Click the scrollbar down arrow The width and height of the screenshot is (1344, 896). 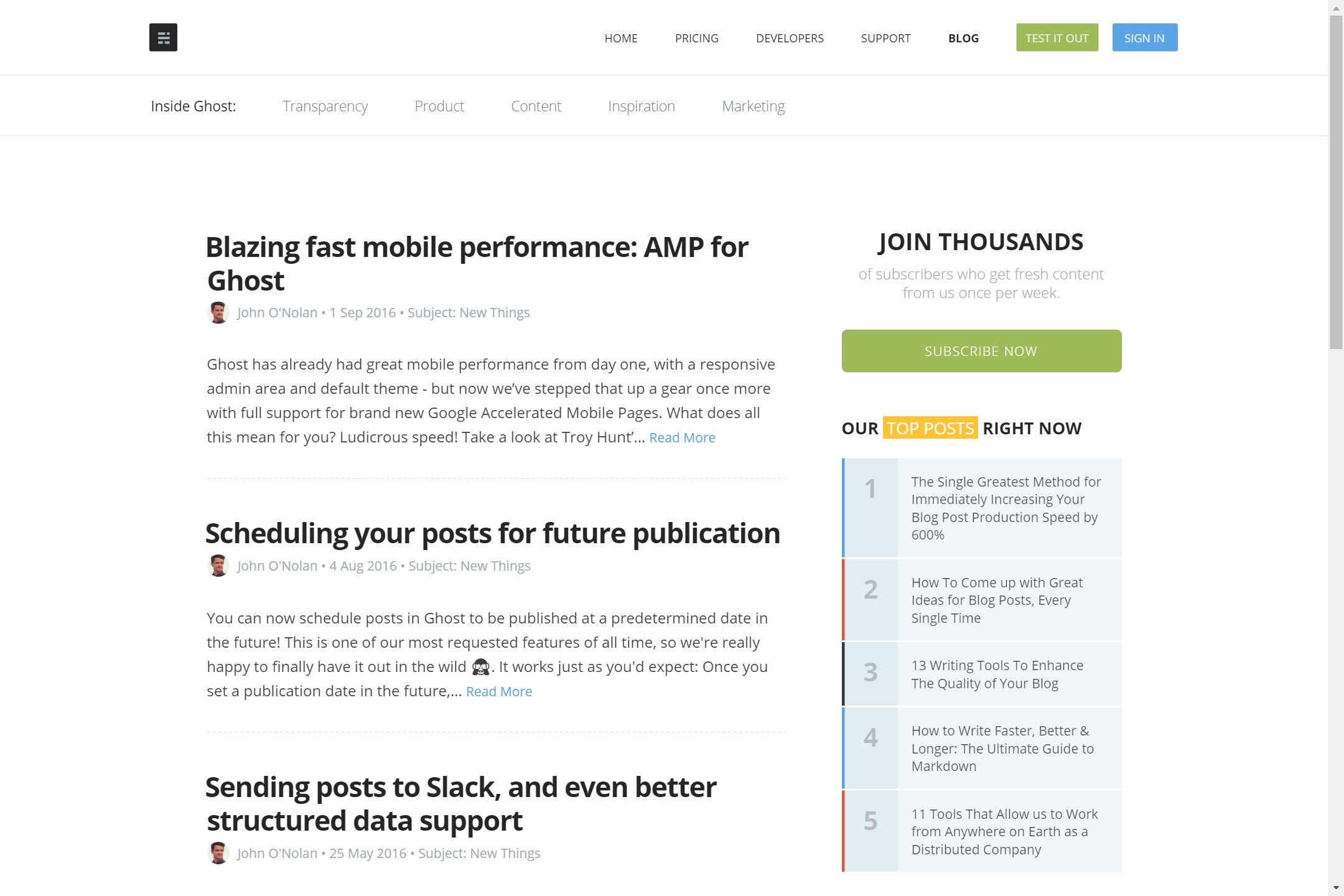click(1336, 888)
